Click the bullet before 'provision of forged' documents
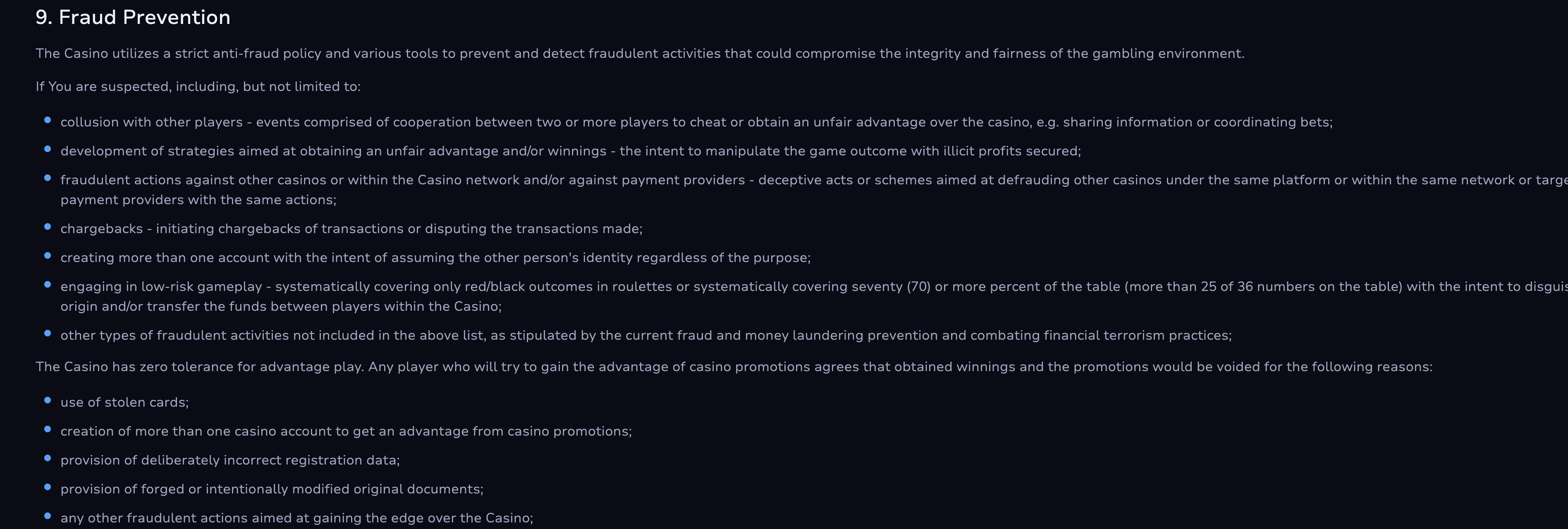This screenshot has height=529, width=1568. point(48,487)
